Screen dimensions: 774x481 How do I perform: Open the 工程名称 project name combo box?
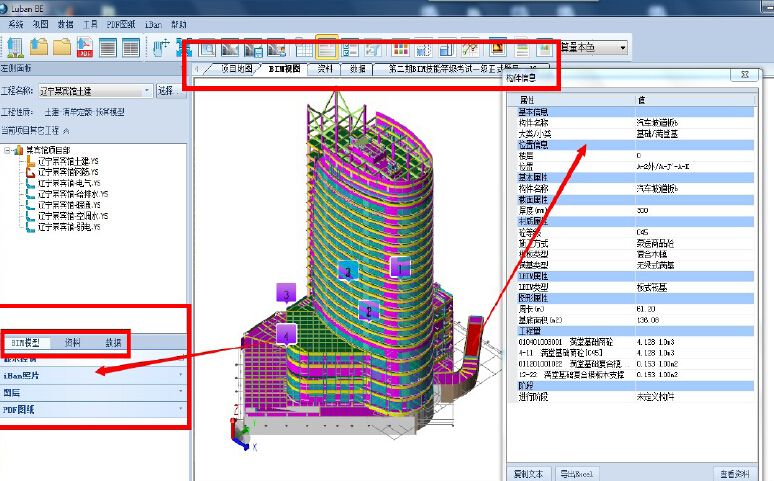(96, 91)
